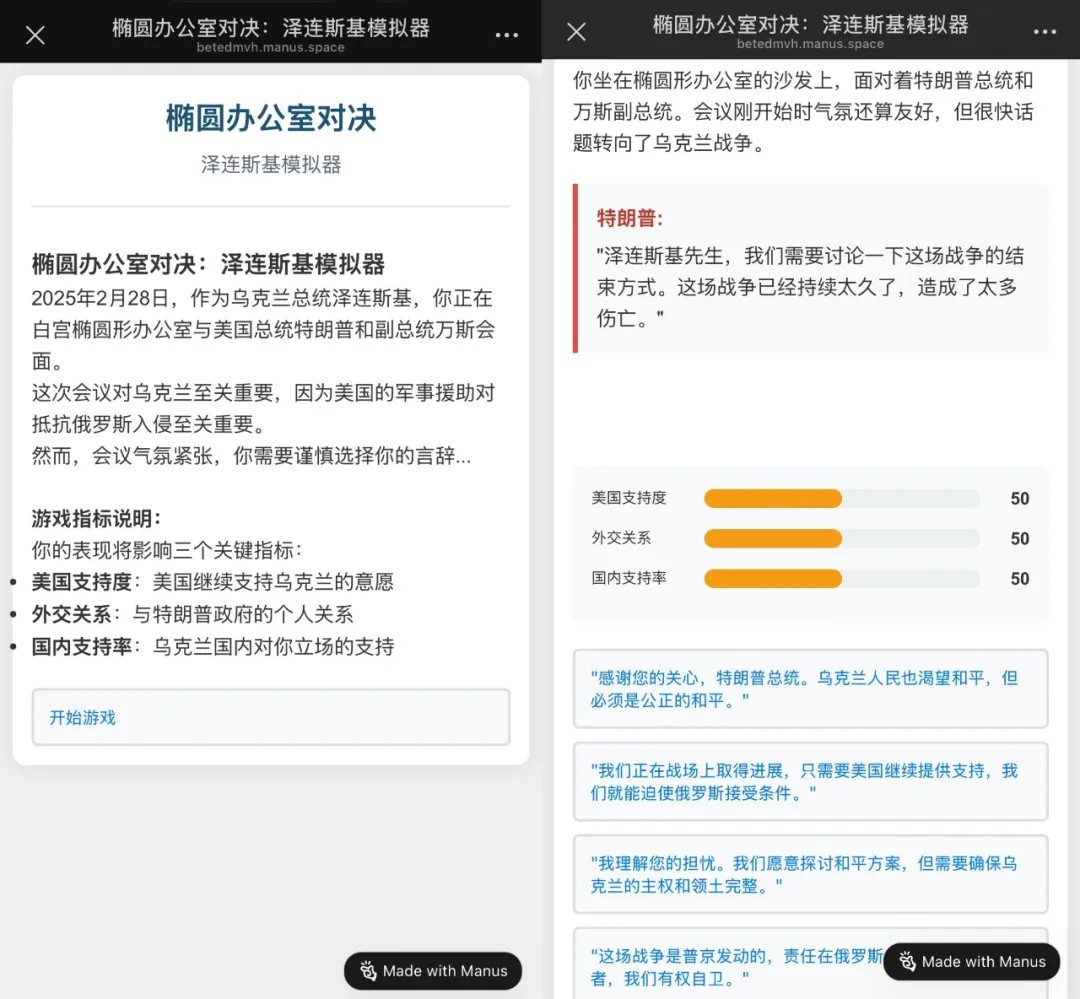Click the 泽连斯基模拟器 subtitle under heading

pyautogui.click(x=271, y=165)
